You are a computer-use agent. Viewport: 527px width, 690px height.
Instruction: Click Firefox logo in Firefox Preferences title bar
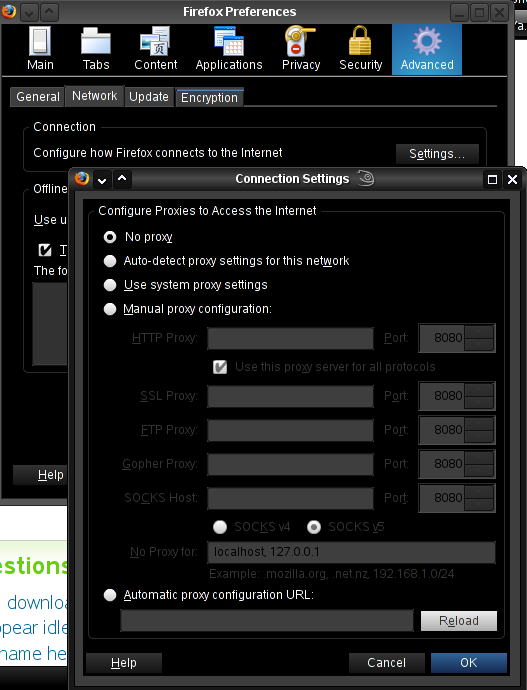tap(8, 12)
